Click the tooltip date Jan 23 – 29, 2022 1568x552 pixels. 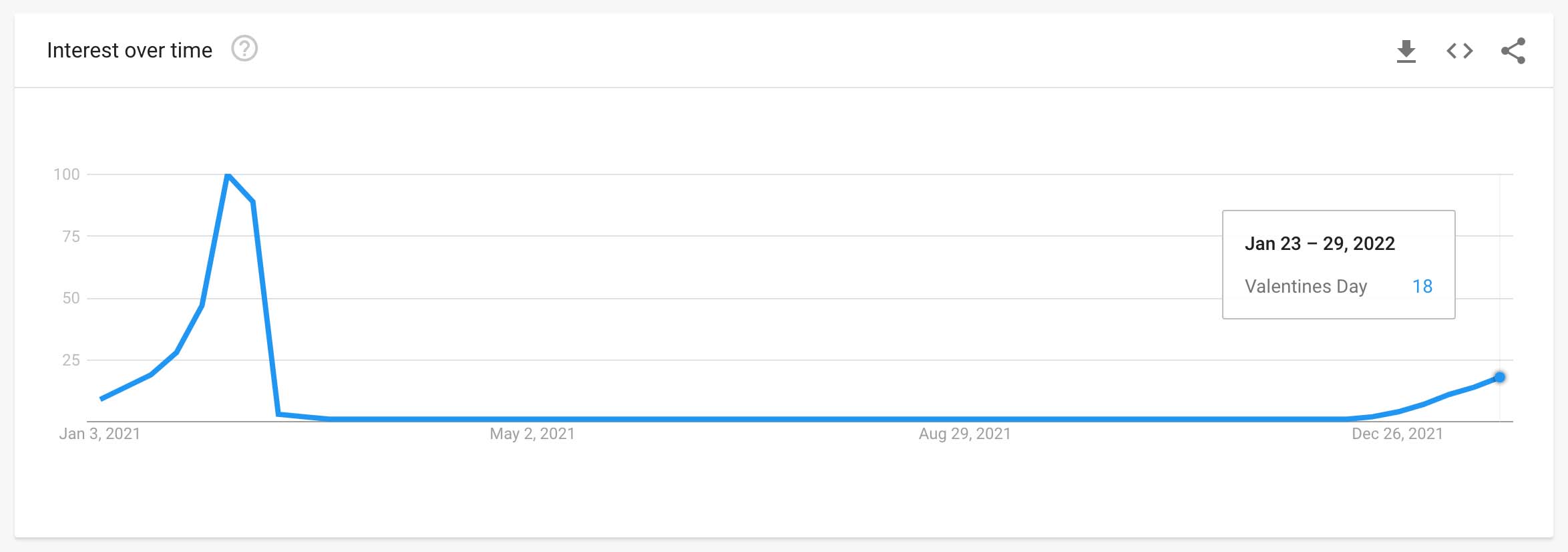(1320, 243)
